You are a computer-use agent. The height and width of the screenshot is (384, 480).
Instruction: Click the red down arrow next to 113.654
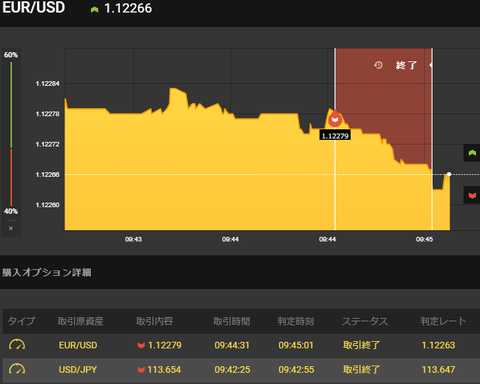click(x=141, y=370)
